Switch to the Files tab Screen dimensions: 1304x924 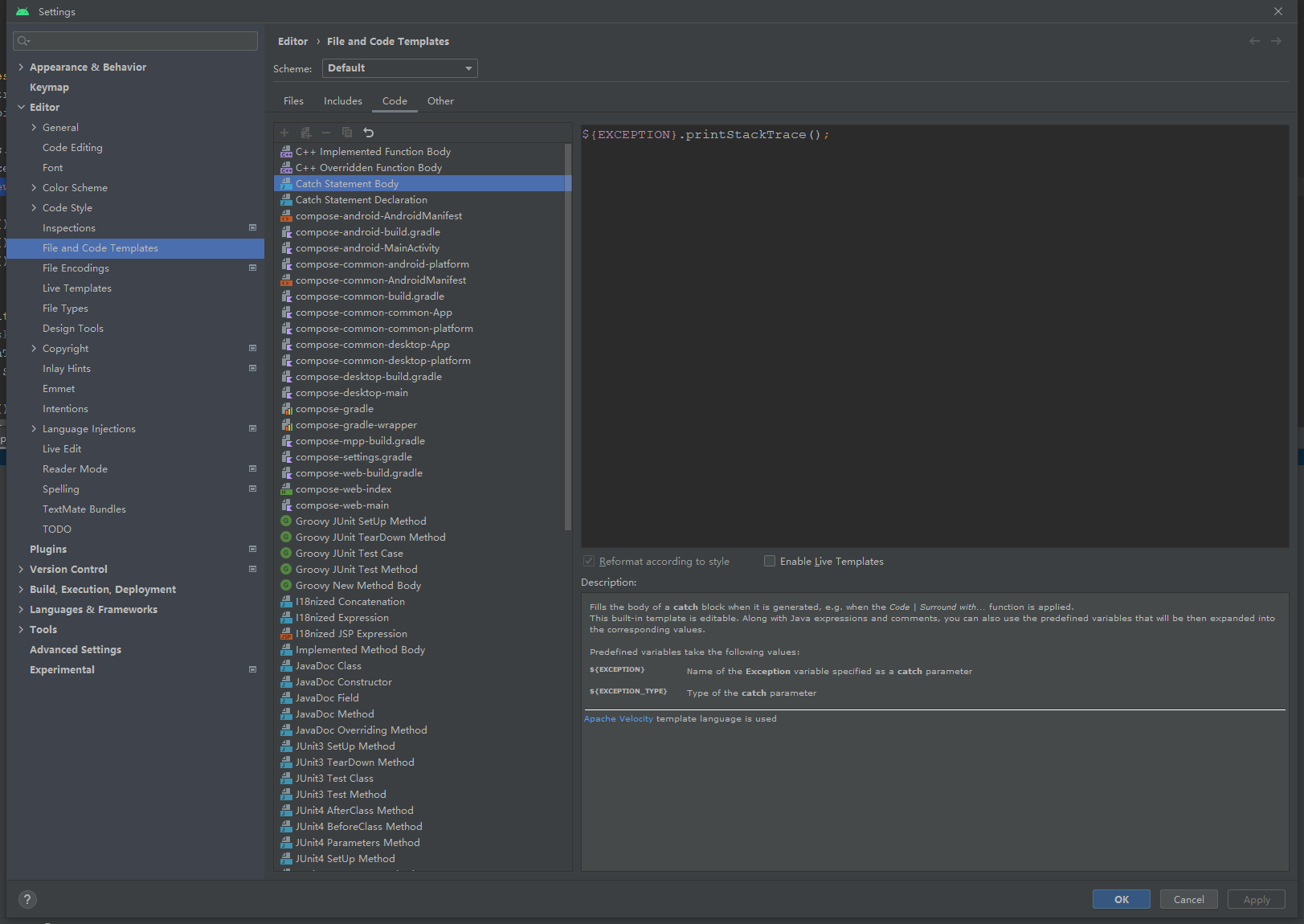(x=293, y=100)
